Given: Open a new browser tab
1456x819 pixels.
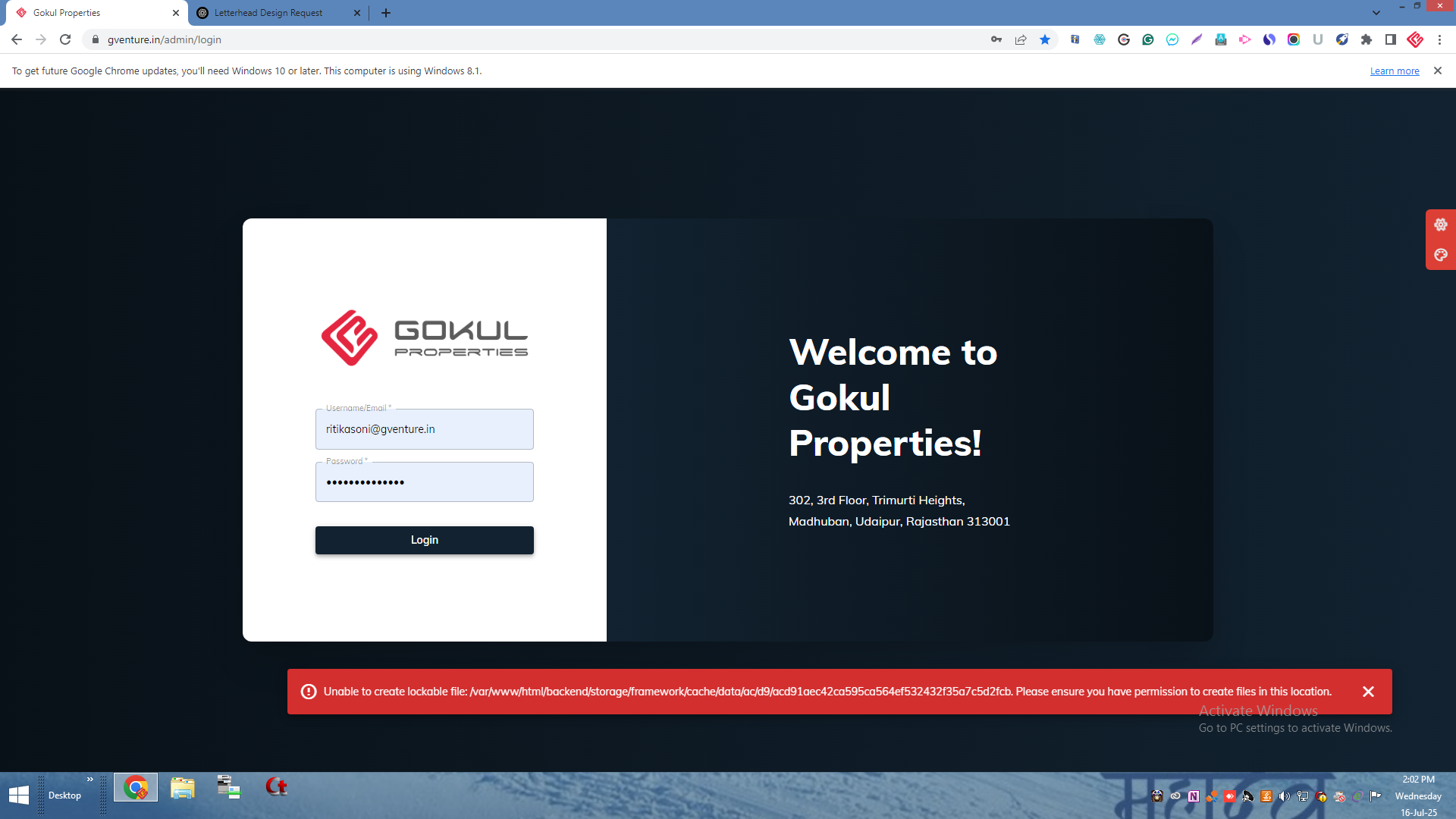Looking at the screenshot, I should click(386, 13).
